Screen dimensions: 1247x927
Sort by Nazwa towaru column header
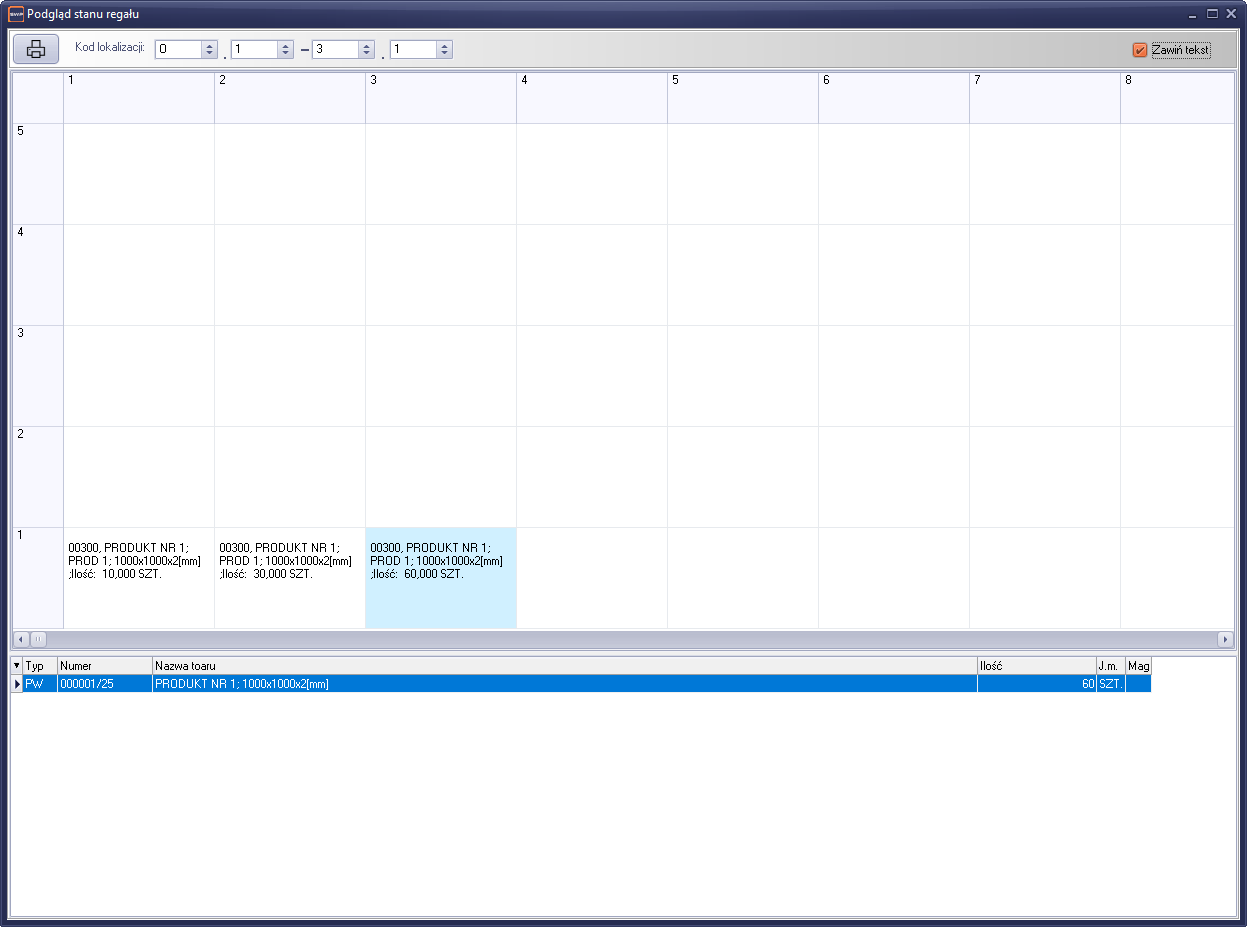click(564, 666)
